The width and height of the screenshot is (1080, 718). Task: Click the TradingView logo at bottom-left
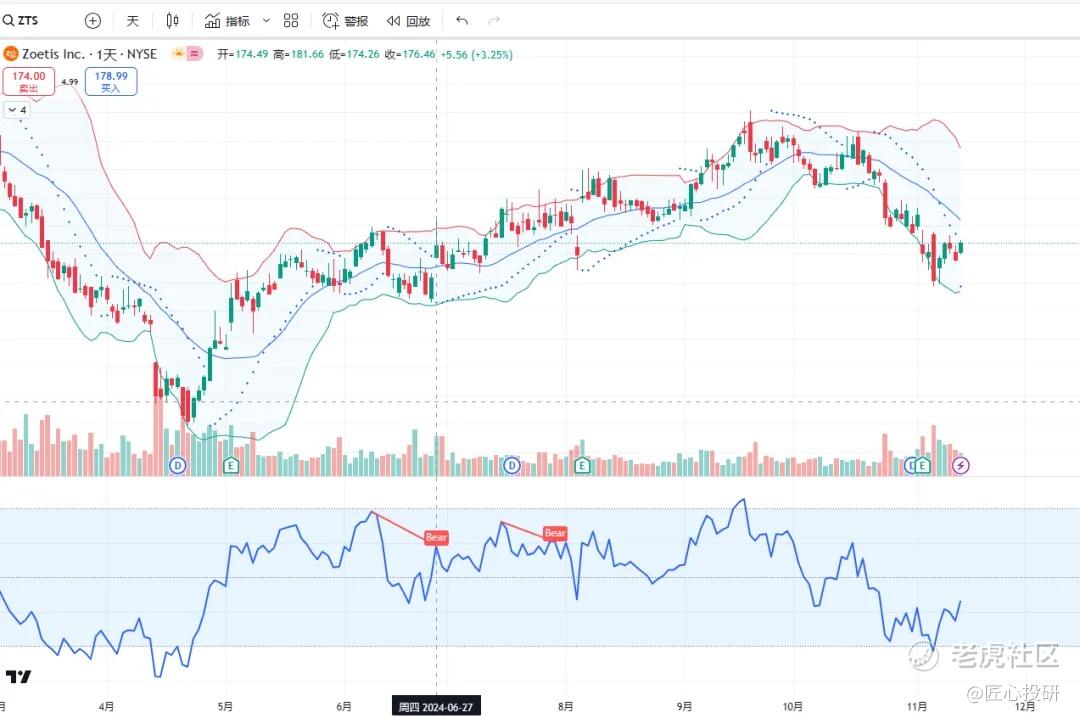19,677
